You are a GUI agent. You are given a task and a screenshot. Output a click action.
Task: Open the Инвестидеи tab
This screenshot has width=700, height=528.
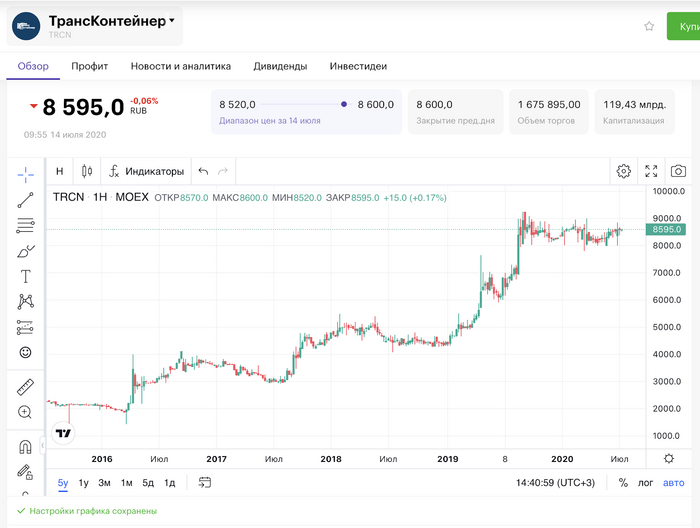(358, 66)
